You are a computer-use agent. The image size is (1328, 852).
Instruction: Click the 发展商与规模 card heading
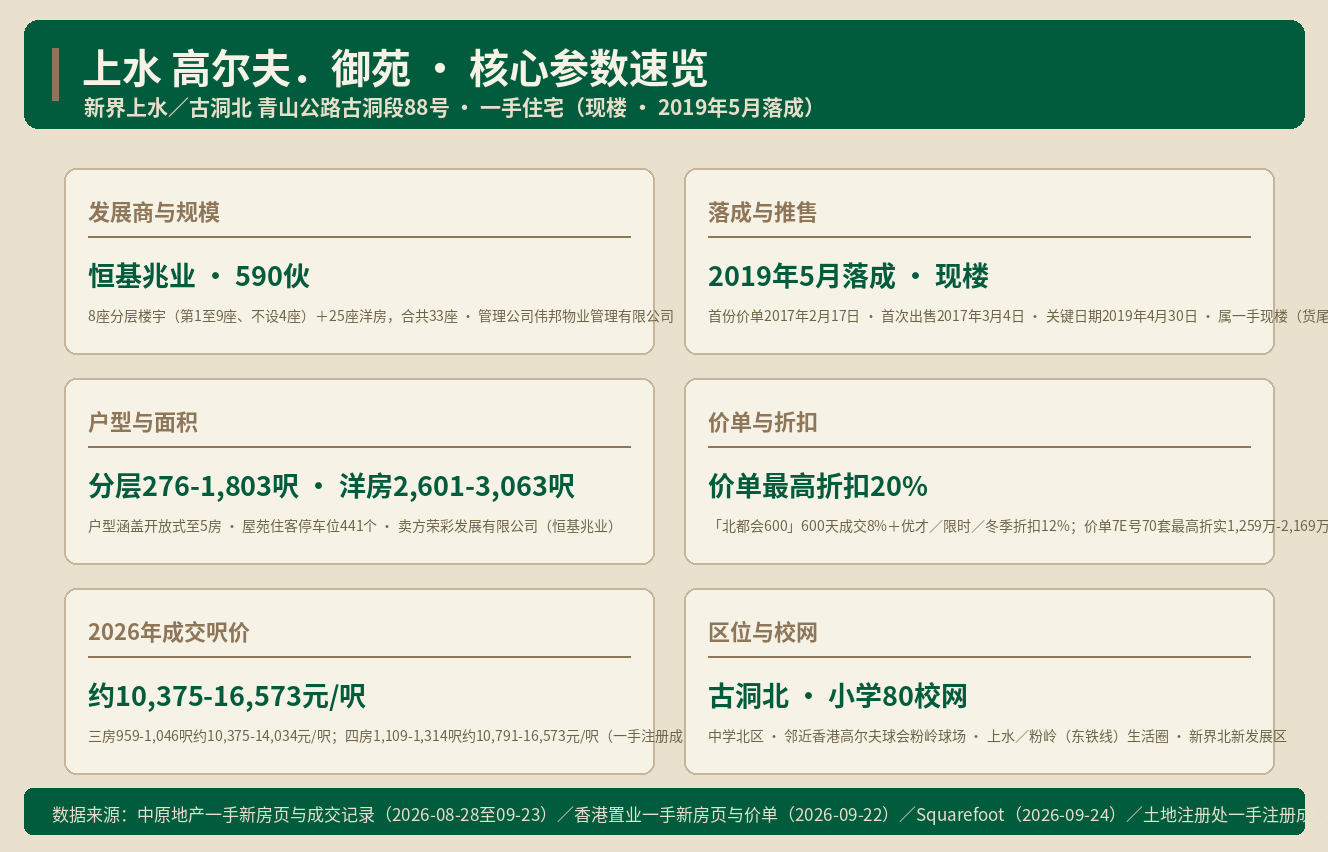click(x=154, y=212)
